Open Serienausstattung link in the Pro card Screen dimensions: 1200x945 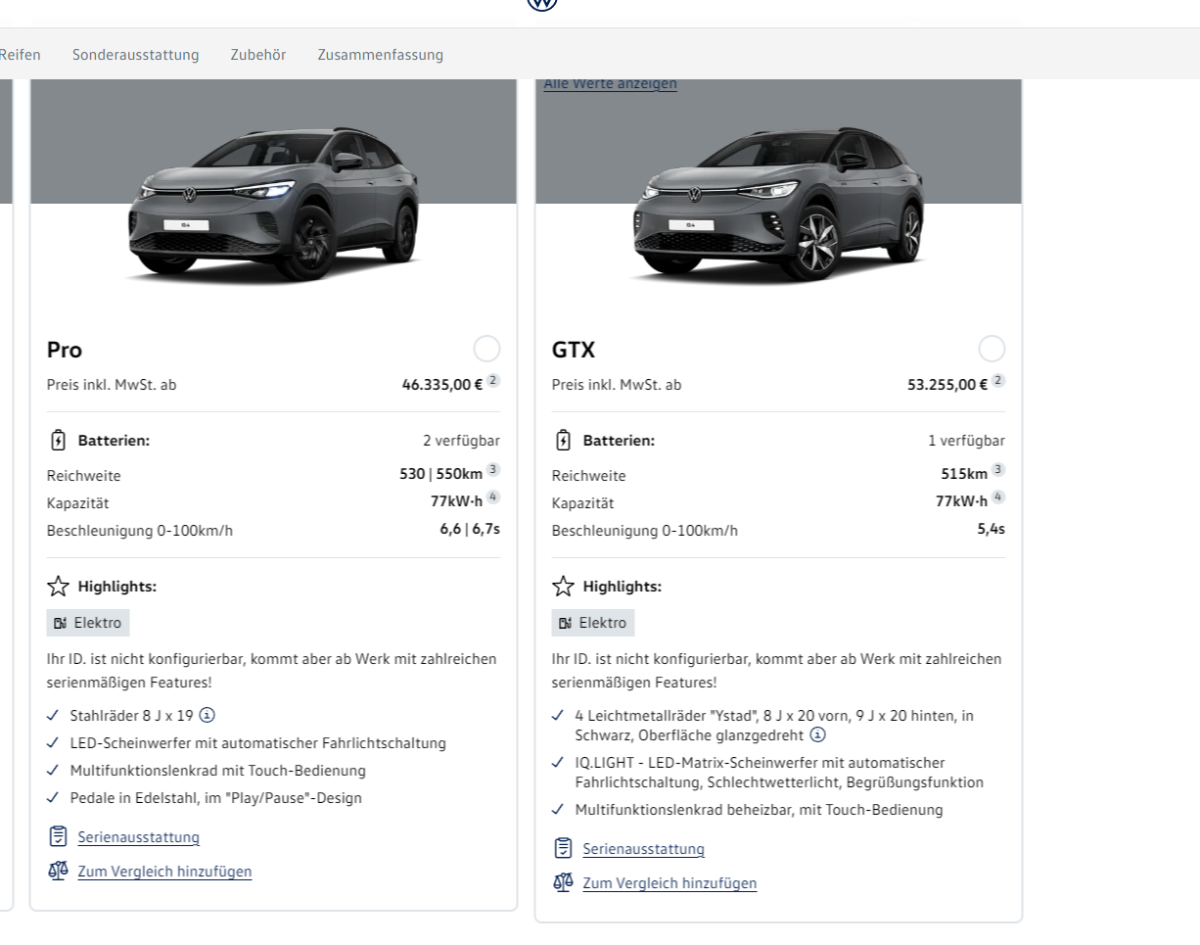[x=138, y=837]
